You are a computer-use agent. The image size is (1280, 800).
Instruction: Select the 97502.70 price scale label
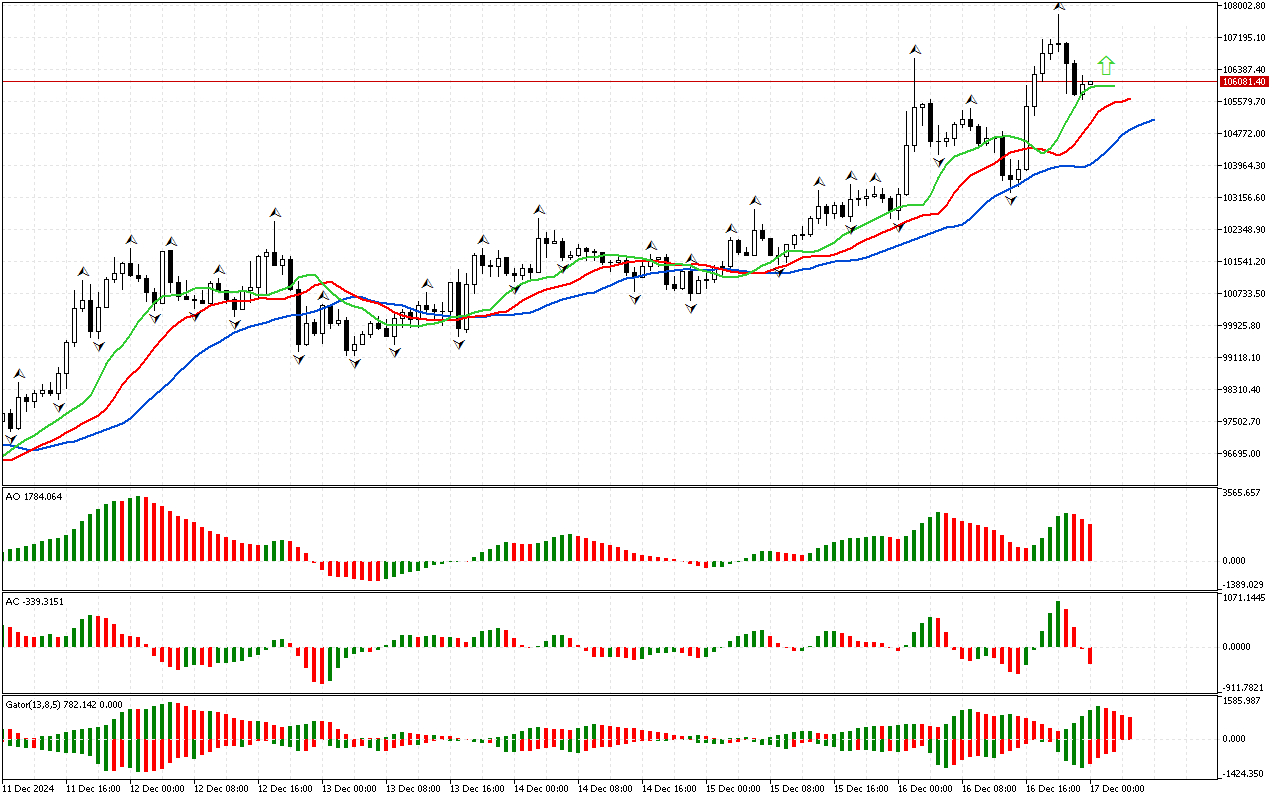(1242, 422)
